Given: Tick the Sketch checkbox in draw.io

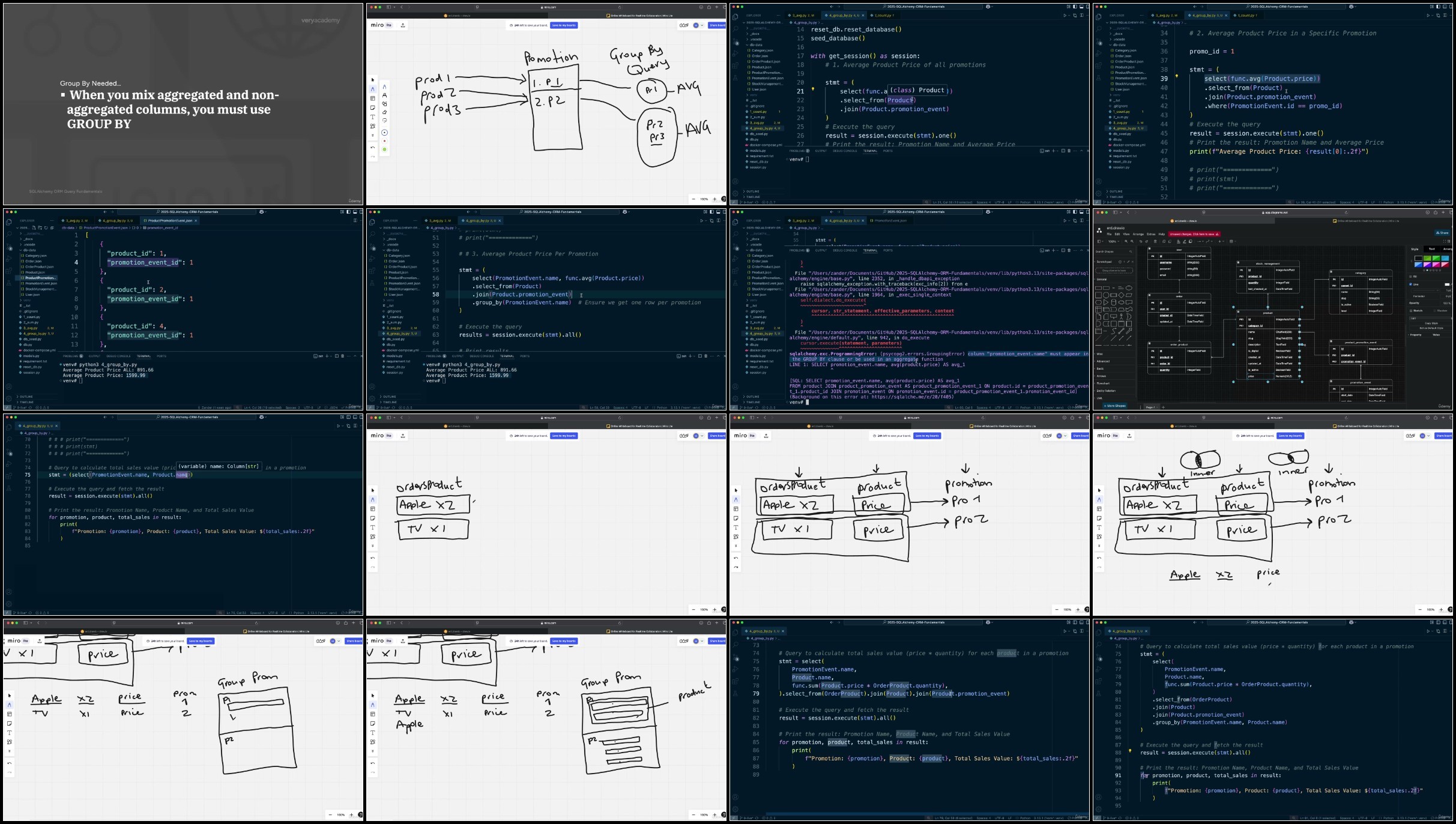Looking at the screenshot, I should coord(1411,311).
